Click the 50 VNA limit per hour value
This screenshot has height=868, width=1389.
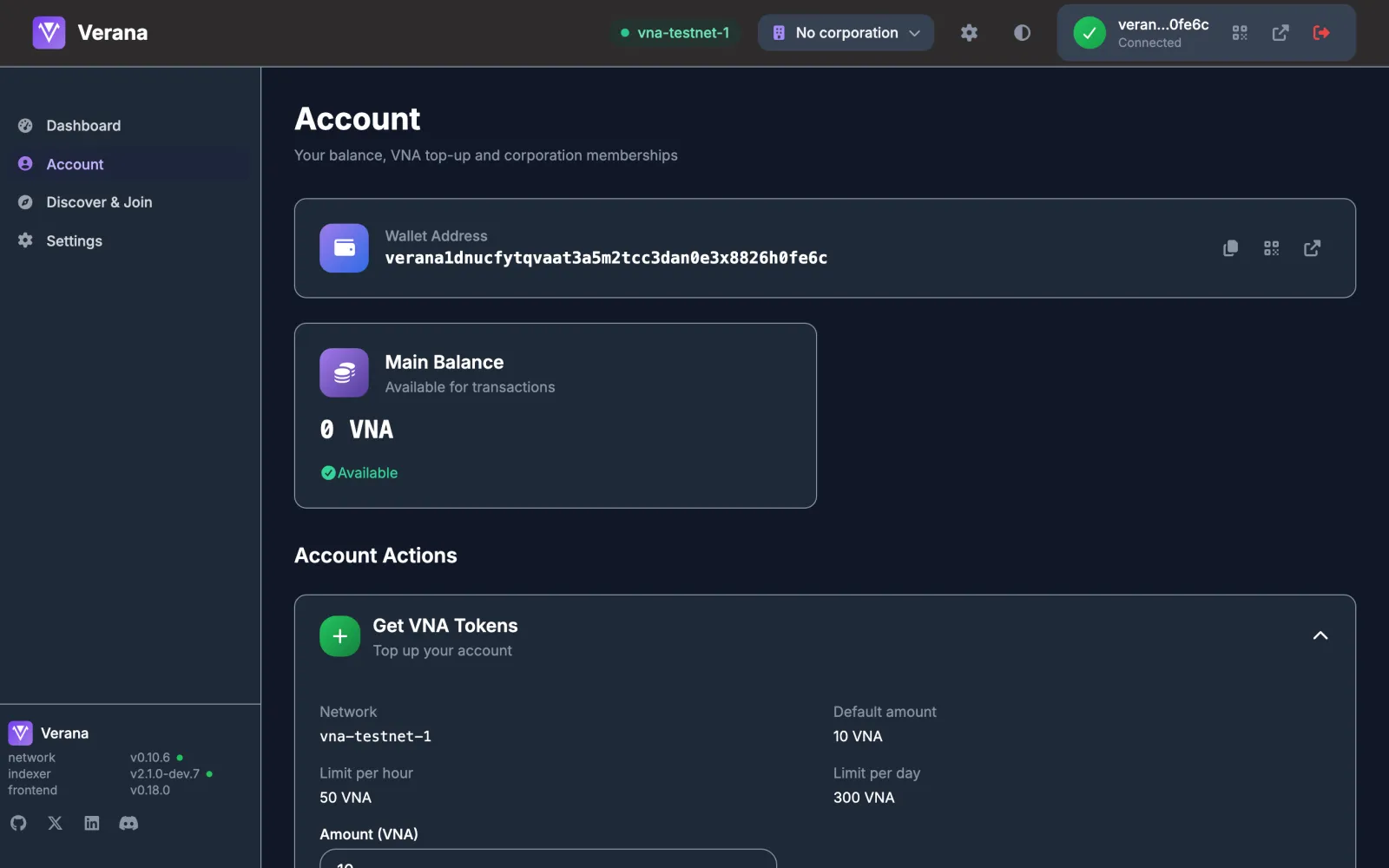pos(346,798)
